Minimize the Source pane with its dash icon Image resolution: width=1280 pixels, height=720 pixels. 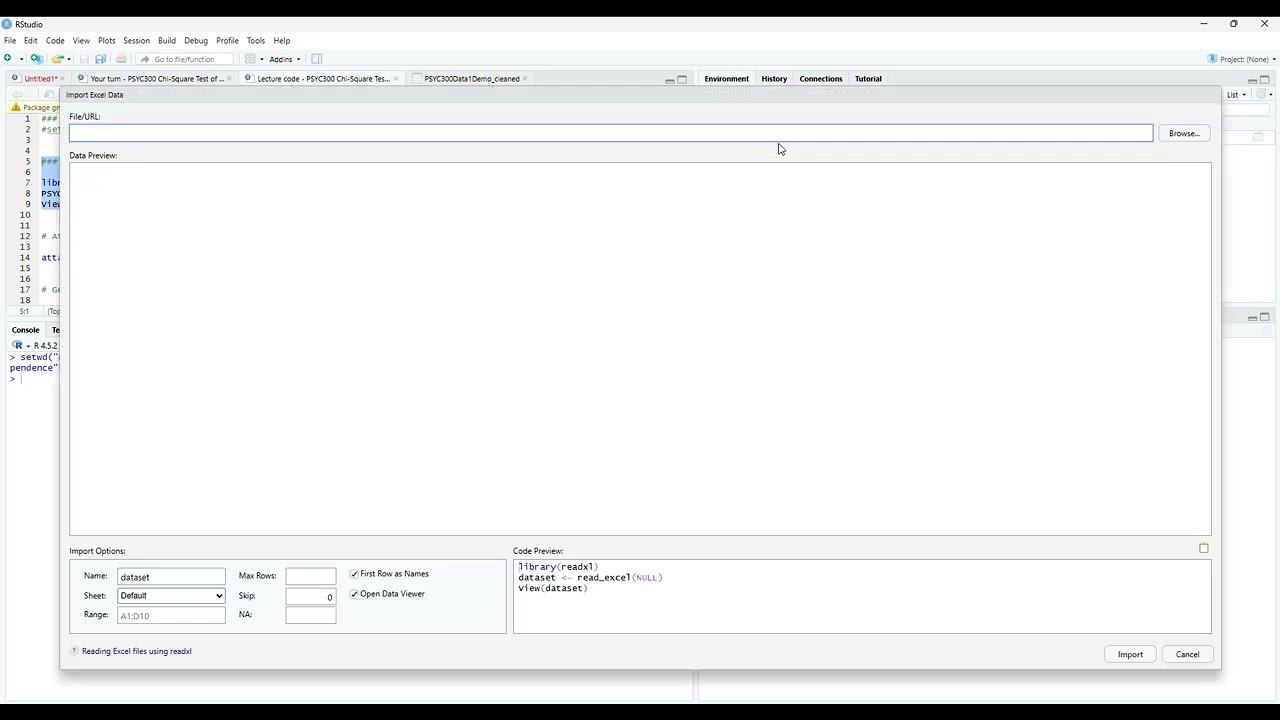coord(669,80)
